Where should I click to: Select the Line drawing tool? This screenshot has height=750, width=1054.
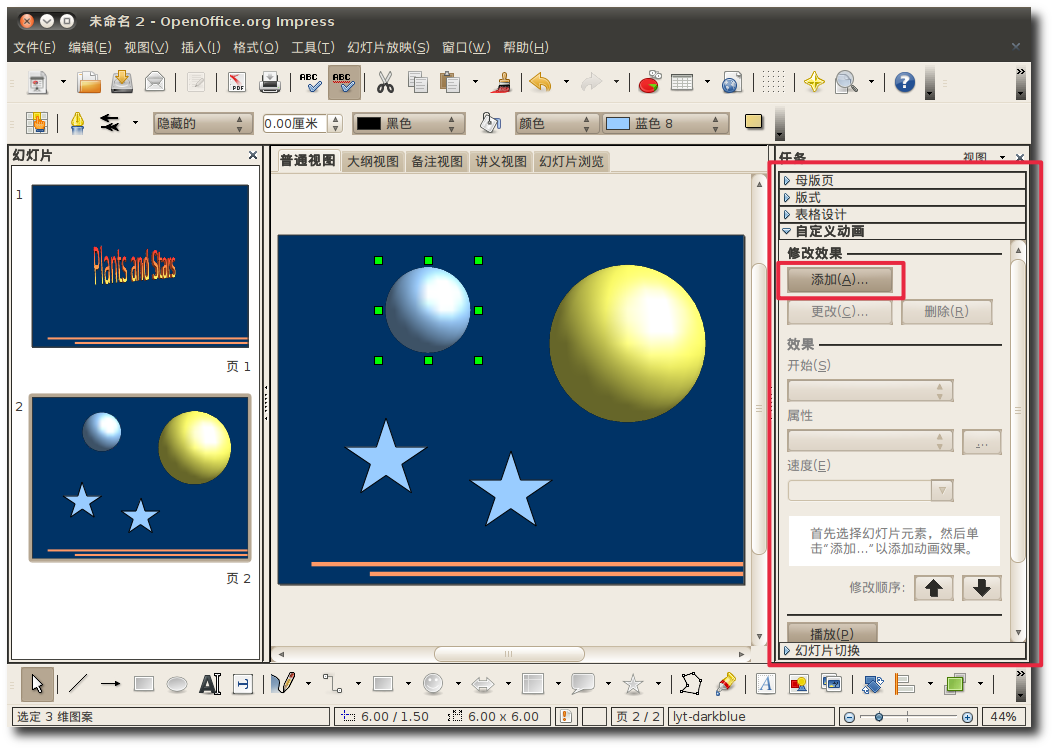click(77, 684)
